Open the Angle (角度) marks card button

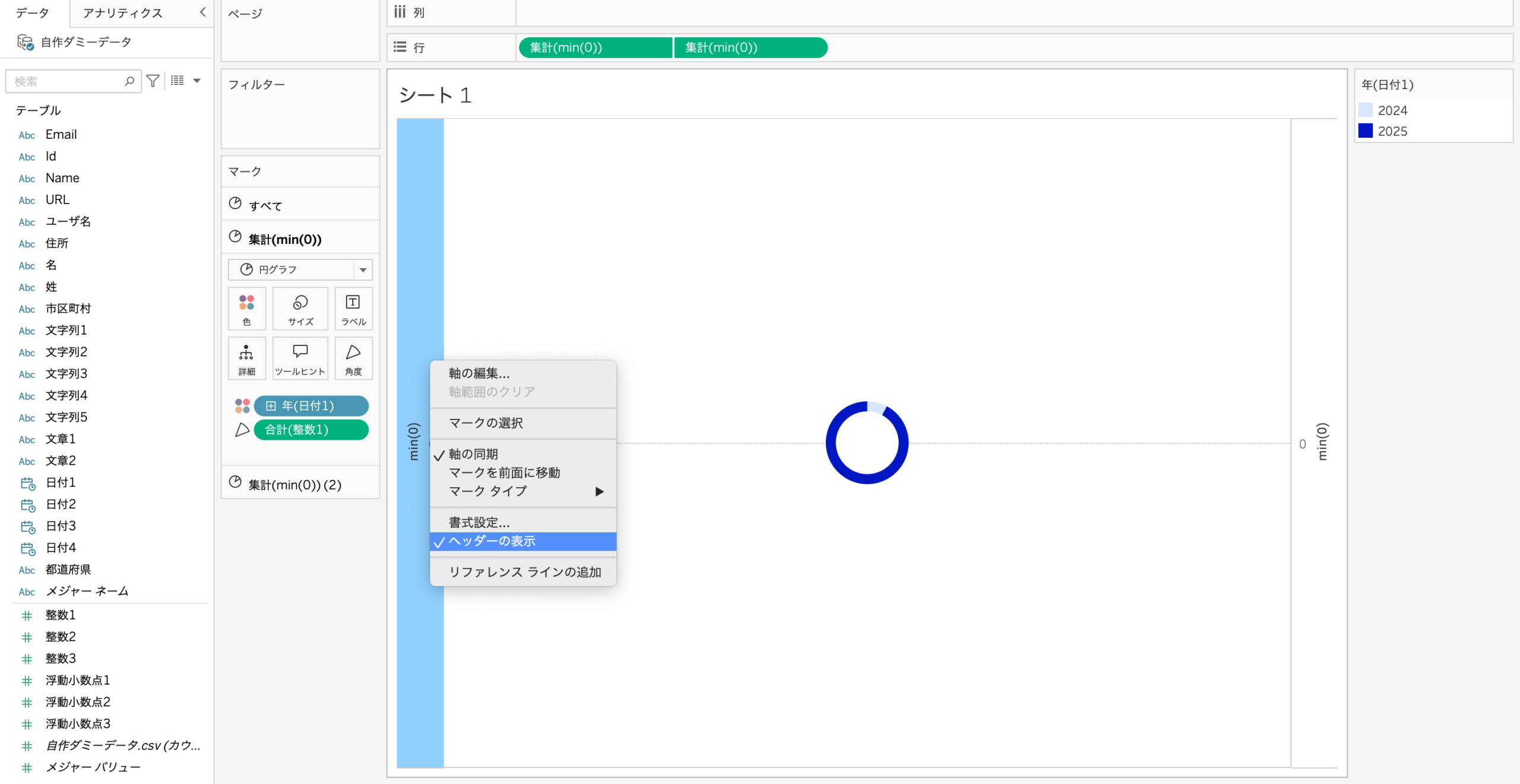point(353,358)
